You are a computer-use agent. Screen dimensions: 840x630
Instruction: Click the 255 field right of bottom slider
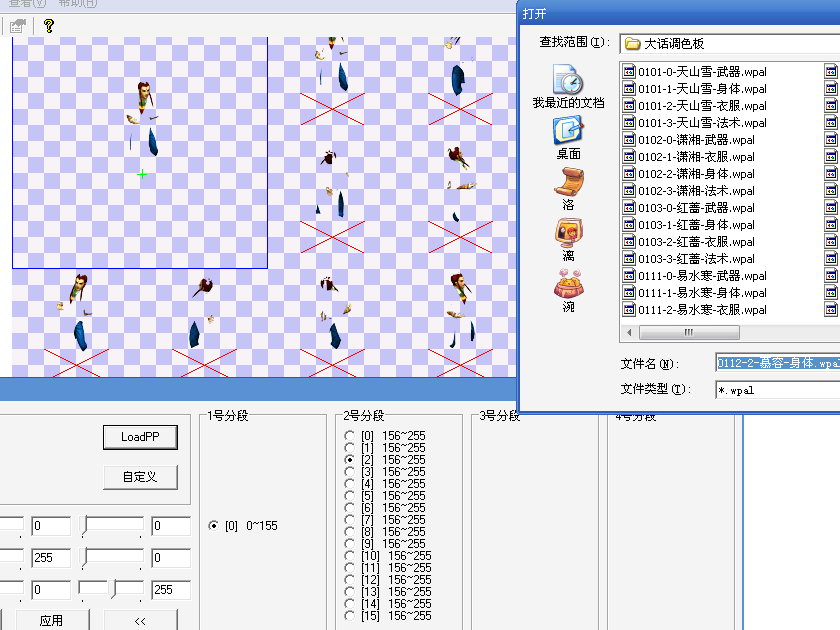tap(171, 590)
